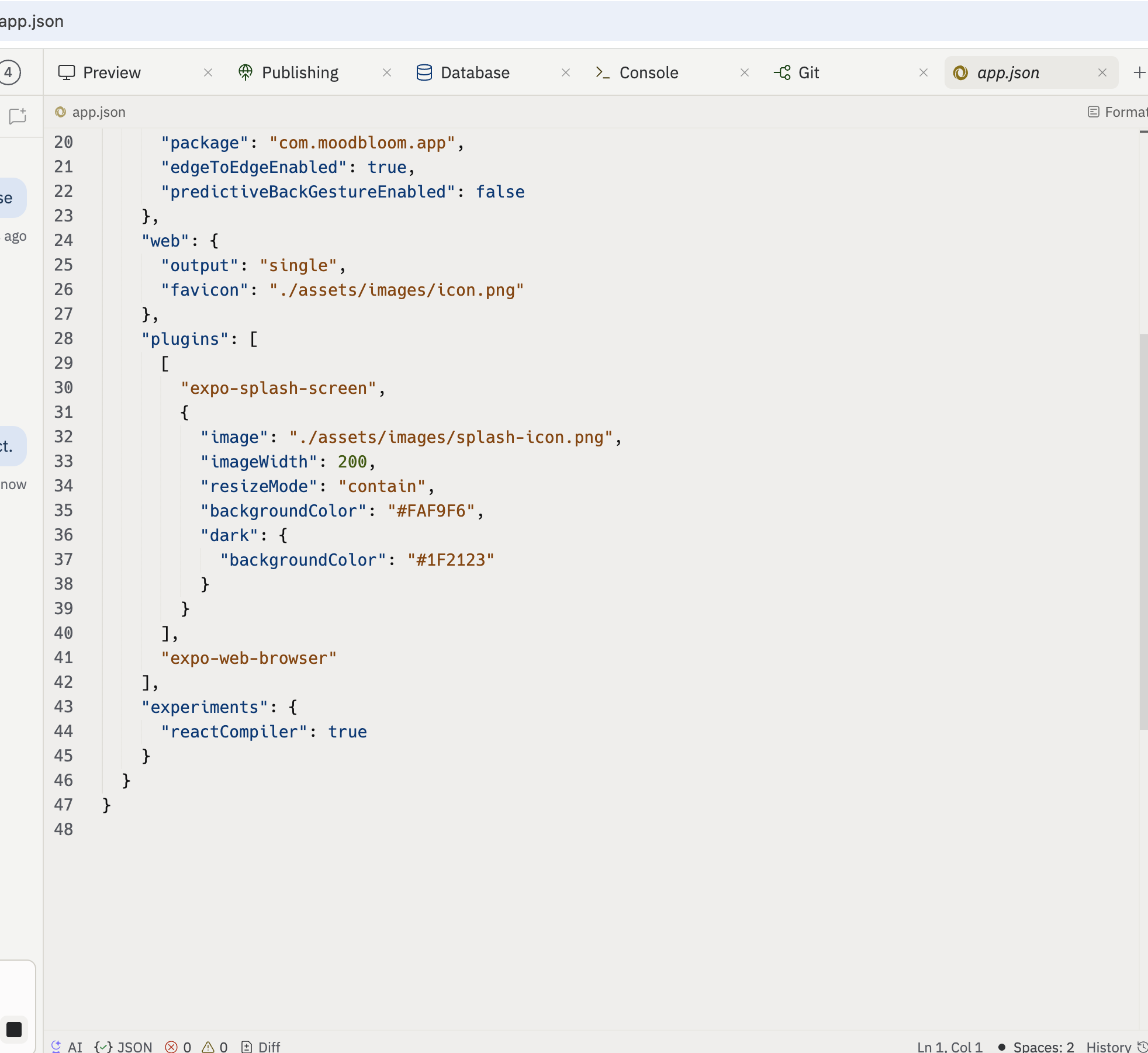Click the "expo-web-browser" plugin string

coord(249,659)
